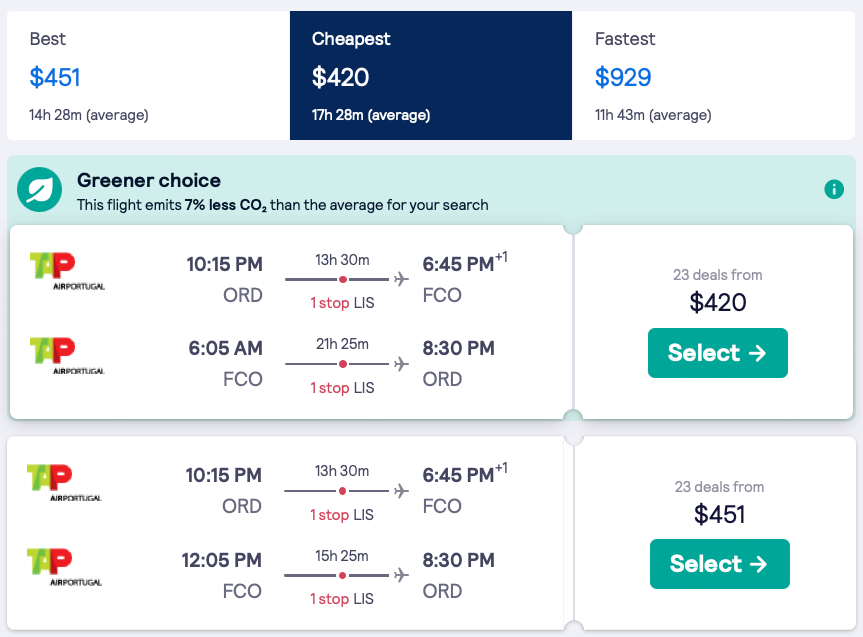
Task: Click the 12:05 PM FCO departure time
Action: point(221,560)
